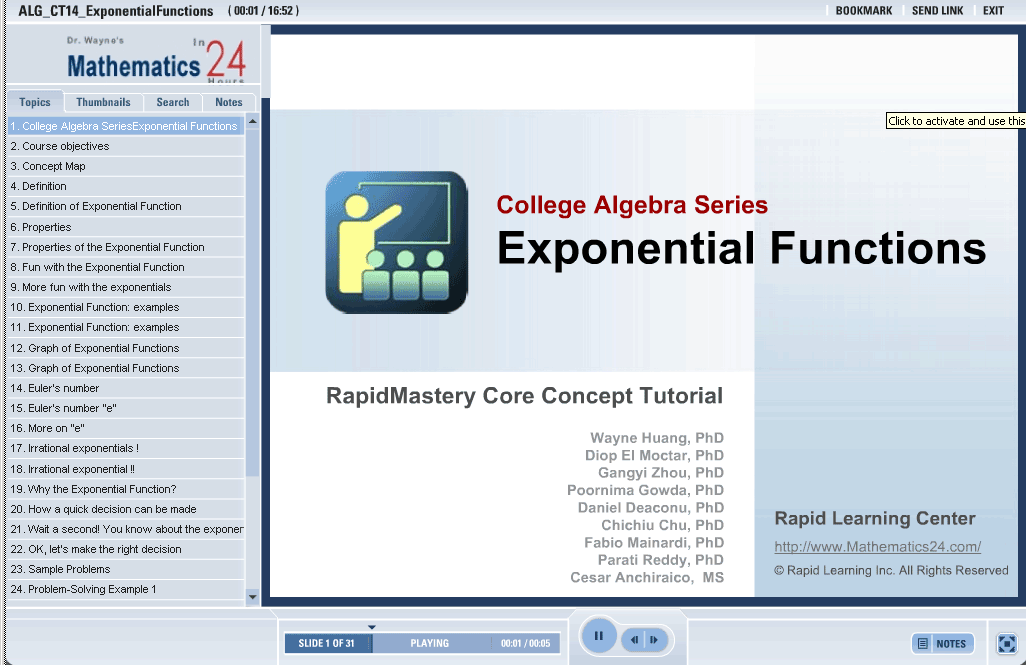Advance to the next slide

tap(654, 640)
